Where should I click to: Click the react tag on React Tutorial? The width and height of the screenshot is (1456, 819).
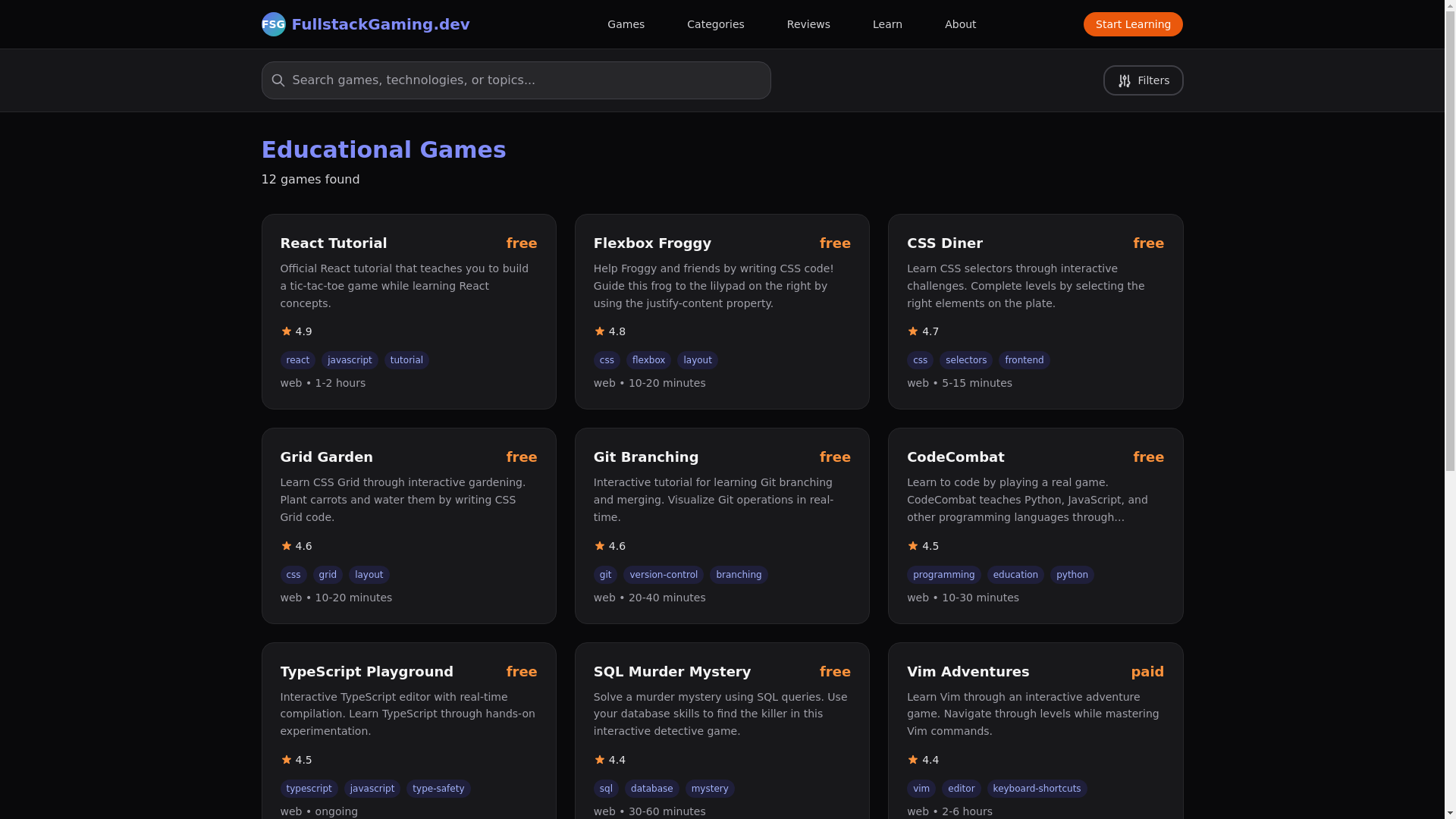point(298,360)
